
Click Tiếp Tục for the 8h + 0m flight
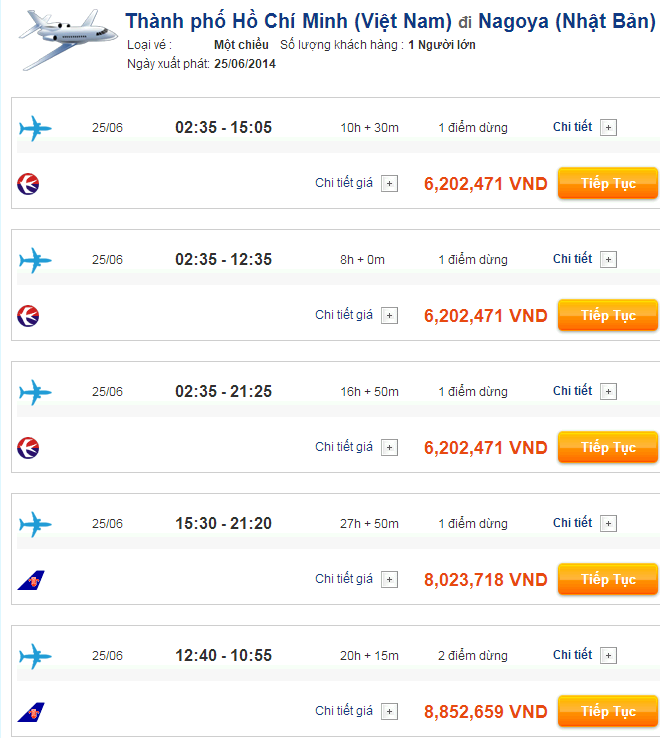(608, 315)
